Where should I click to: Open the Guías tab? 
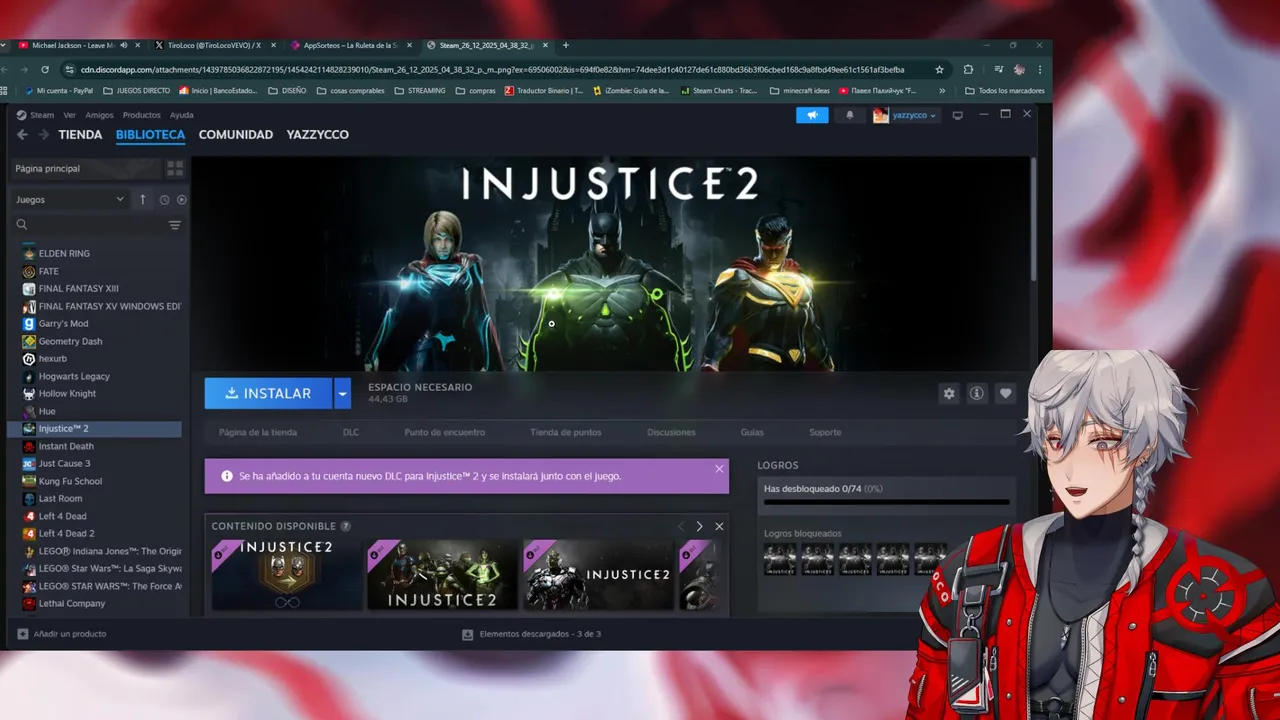point(752,432)
